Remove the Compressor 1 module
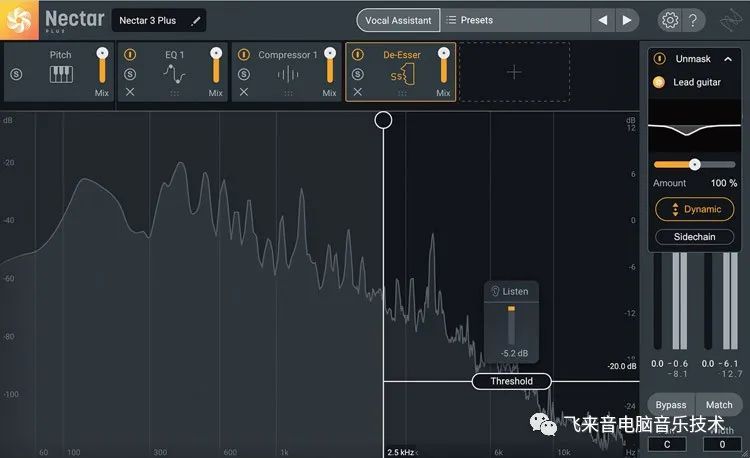This screenshot has height=458, width=750. (243, 92)
